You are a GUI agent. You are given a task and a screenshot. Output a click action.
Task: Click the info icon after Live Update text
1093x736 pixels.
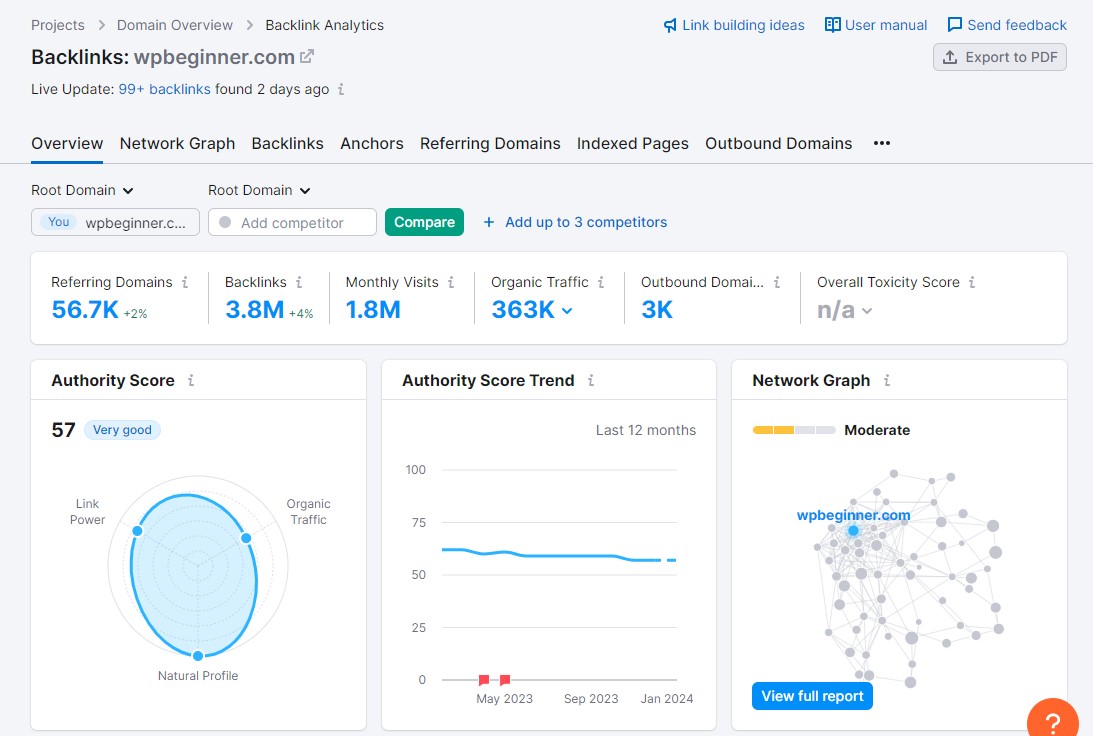[x=341, y=89]
